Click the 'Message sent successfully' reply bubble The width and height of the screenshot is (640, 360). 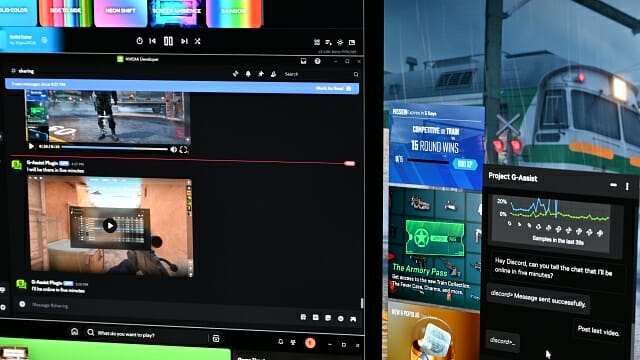pyautogui.click(x=538, y=299)
